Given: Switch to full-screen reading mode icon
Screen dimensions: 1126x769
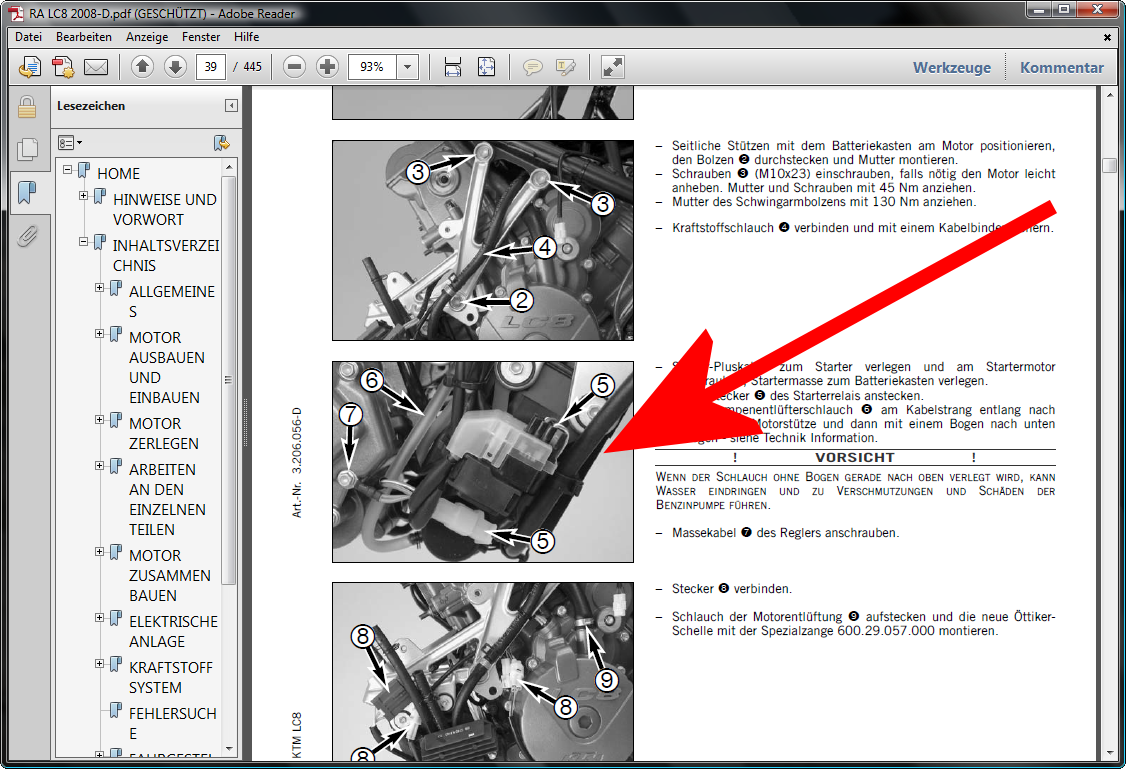Looking at the screenshot, I should (x=613, y=67).
